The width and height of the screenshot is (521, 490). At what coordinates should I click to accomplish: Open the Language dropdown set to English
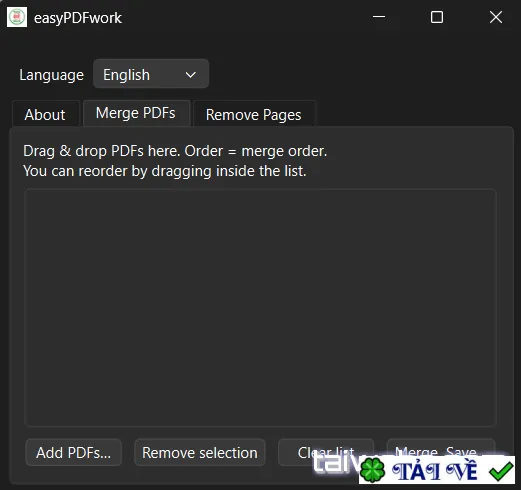coord(151,74)
